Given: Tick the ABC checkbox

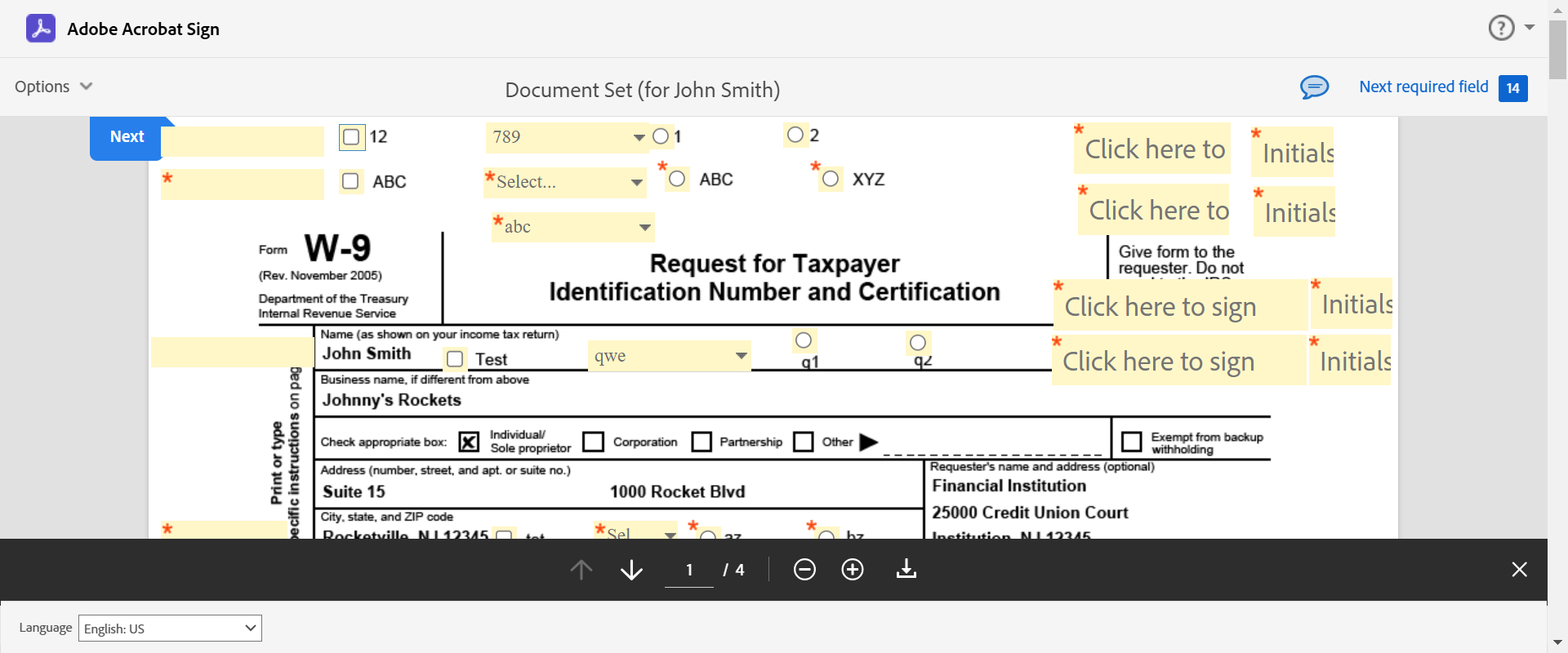Looking at the screenshot, I should [350, 181].
